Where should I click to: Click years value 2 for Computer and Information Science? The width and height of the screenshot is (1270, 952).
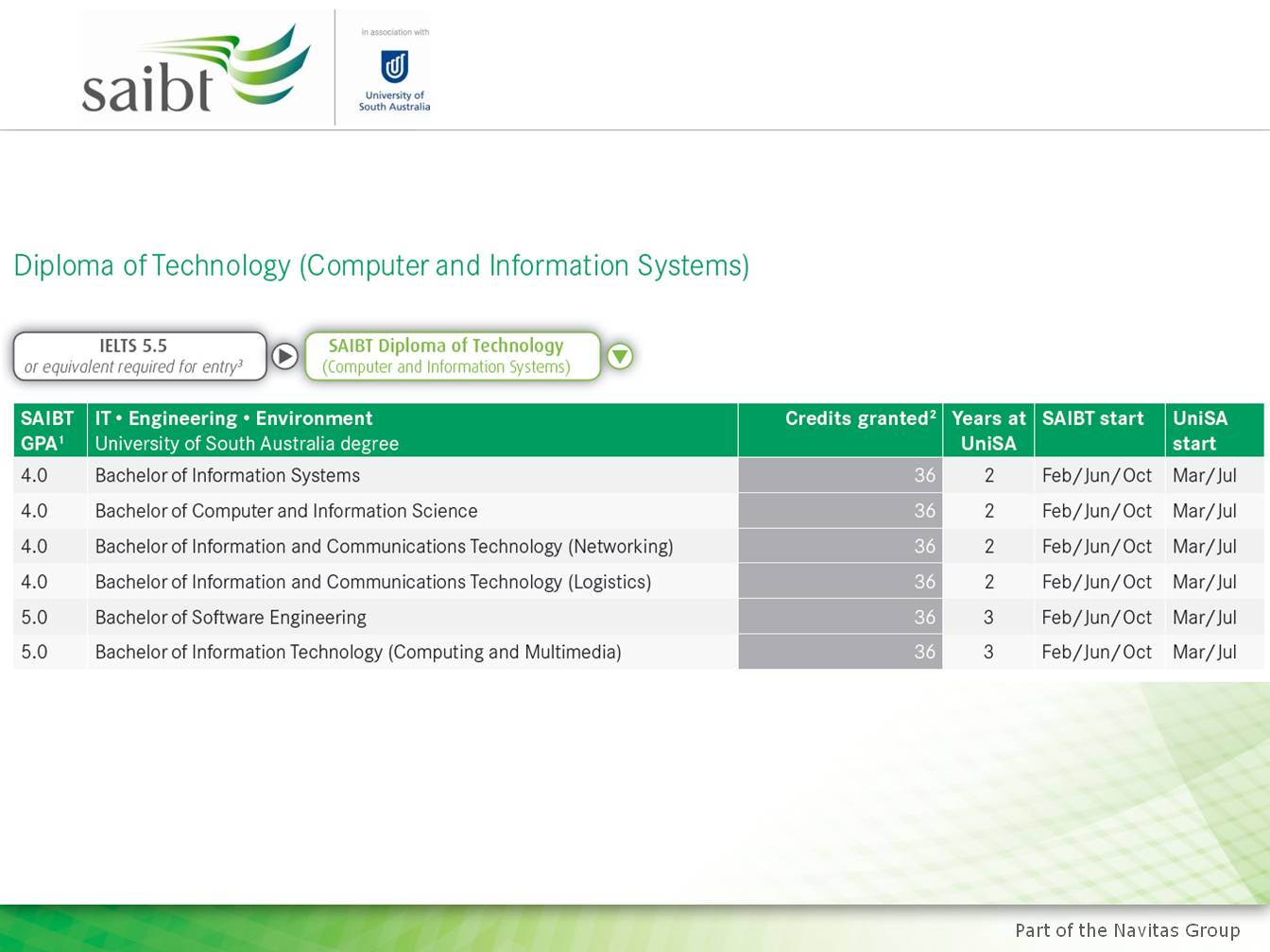[989, 511]
